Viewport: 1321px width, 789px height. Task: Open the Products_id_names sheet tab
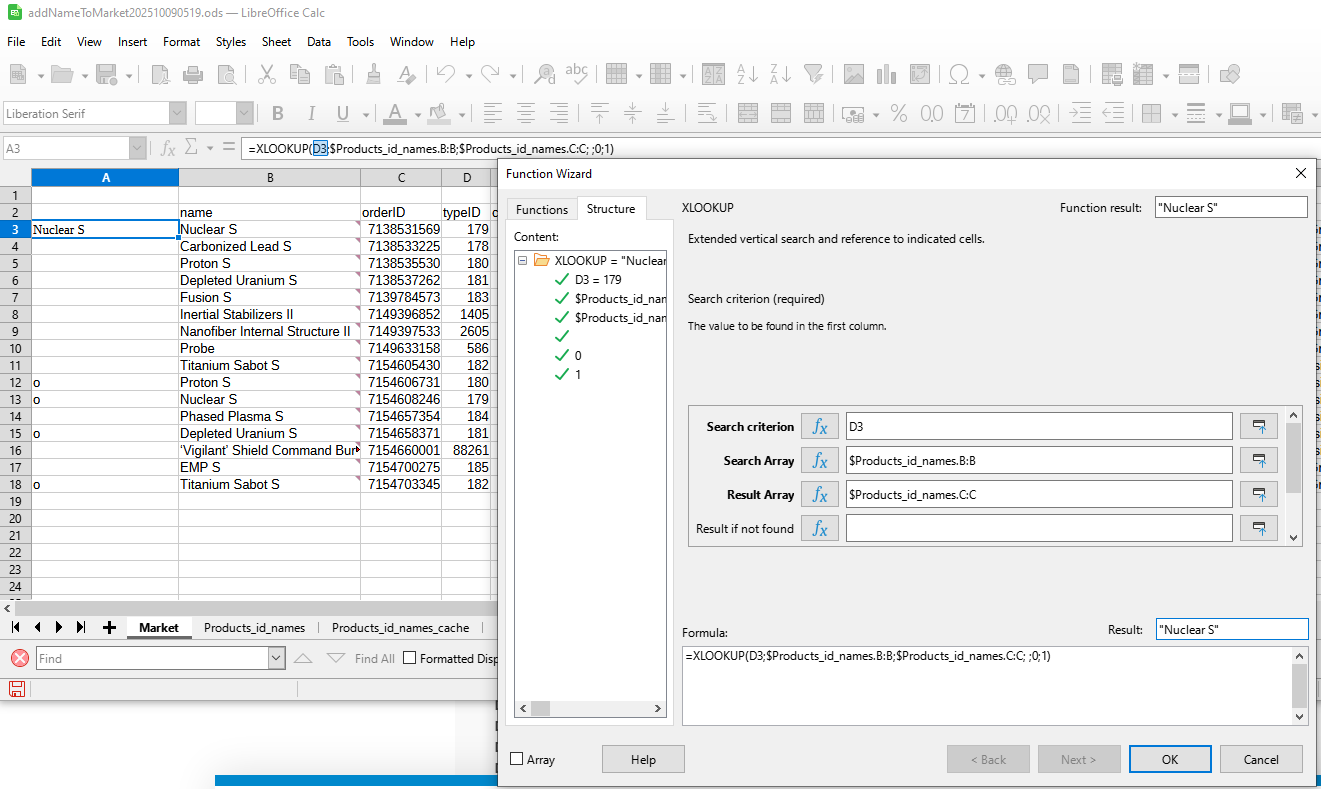tap(254, 628)
